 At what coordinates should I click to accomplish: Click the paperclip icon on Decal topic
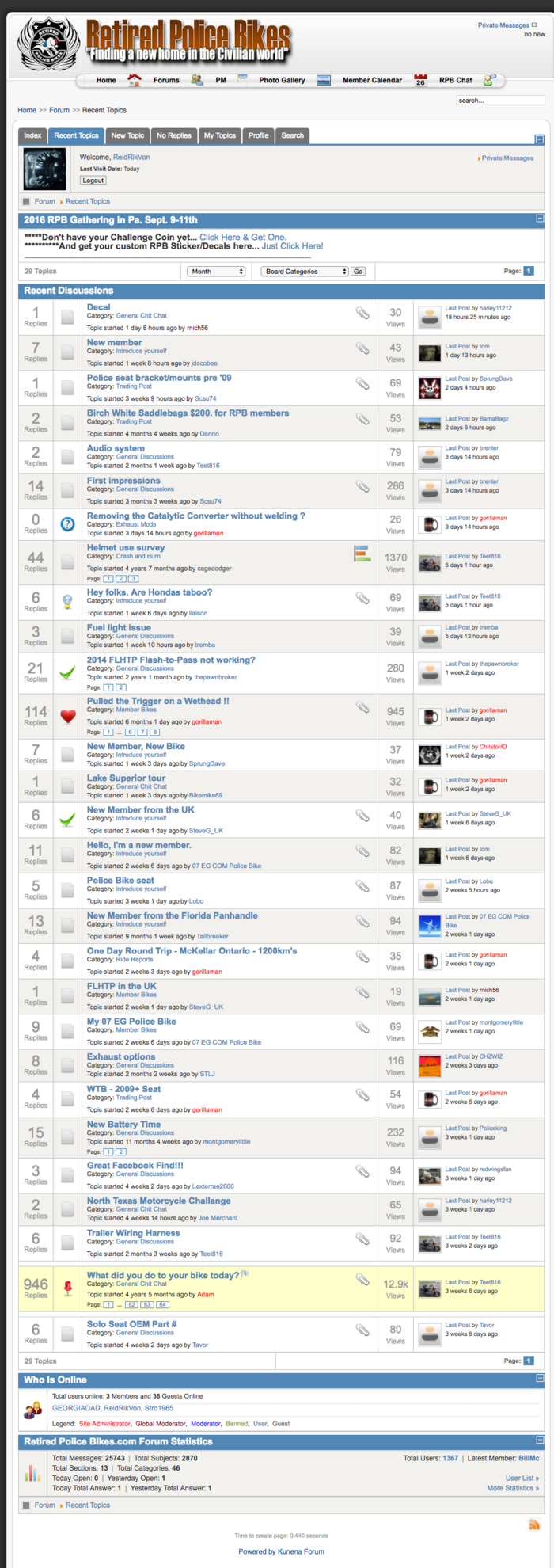(x=362, y=314)
